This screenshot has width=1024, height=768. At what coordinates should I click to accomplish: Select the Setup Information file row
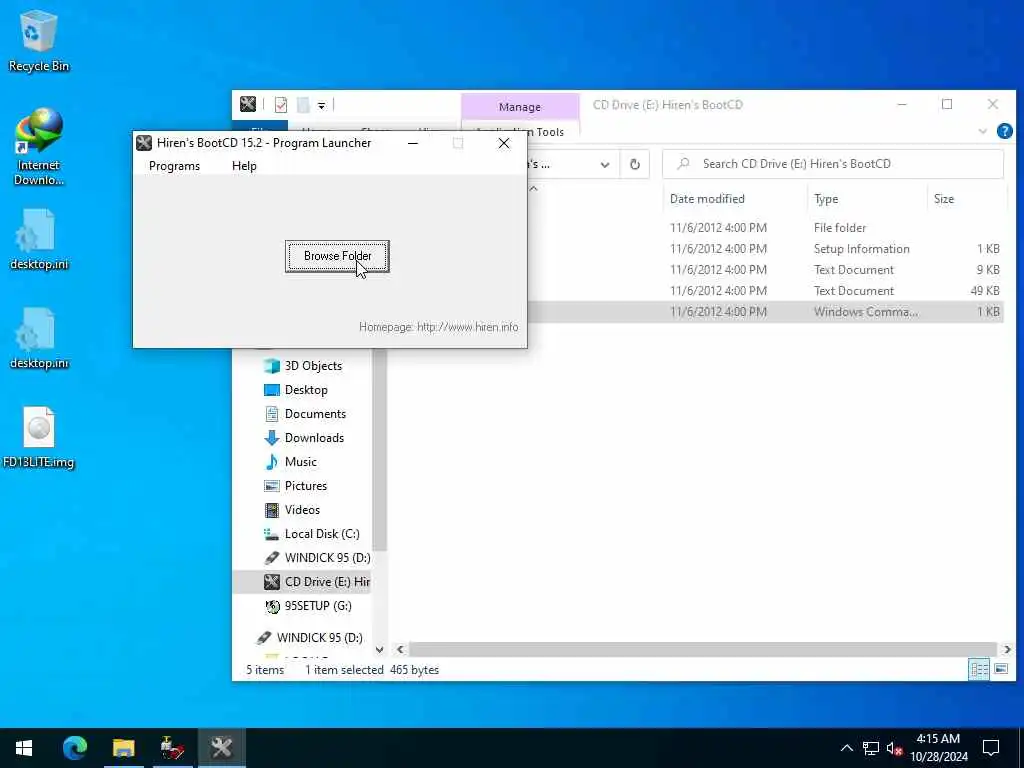[764, 249]
